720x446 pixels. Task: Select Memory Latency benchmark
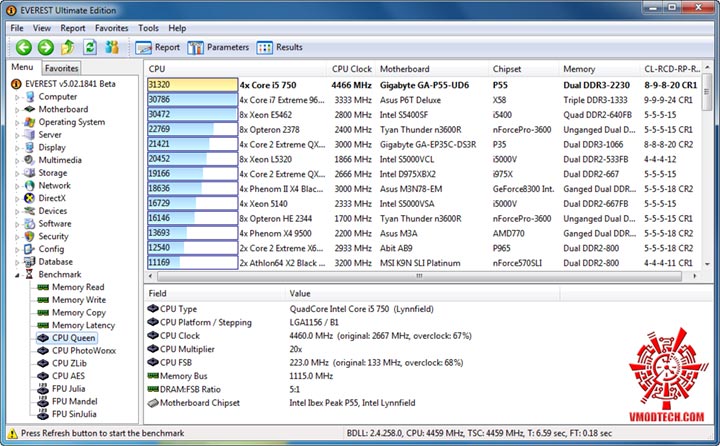pos(84,325)
